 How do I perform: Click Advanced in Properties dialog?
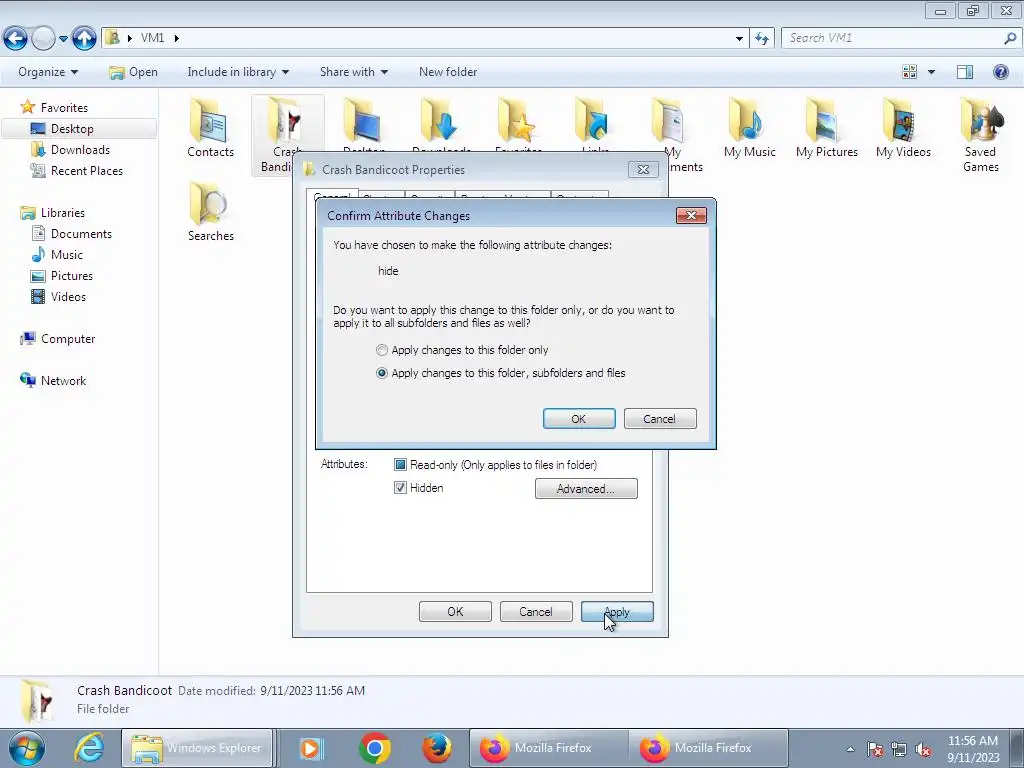[x=586, y=488]
